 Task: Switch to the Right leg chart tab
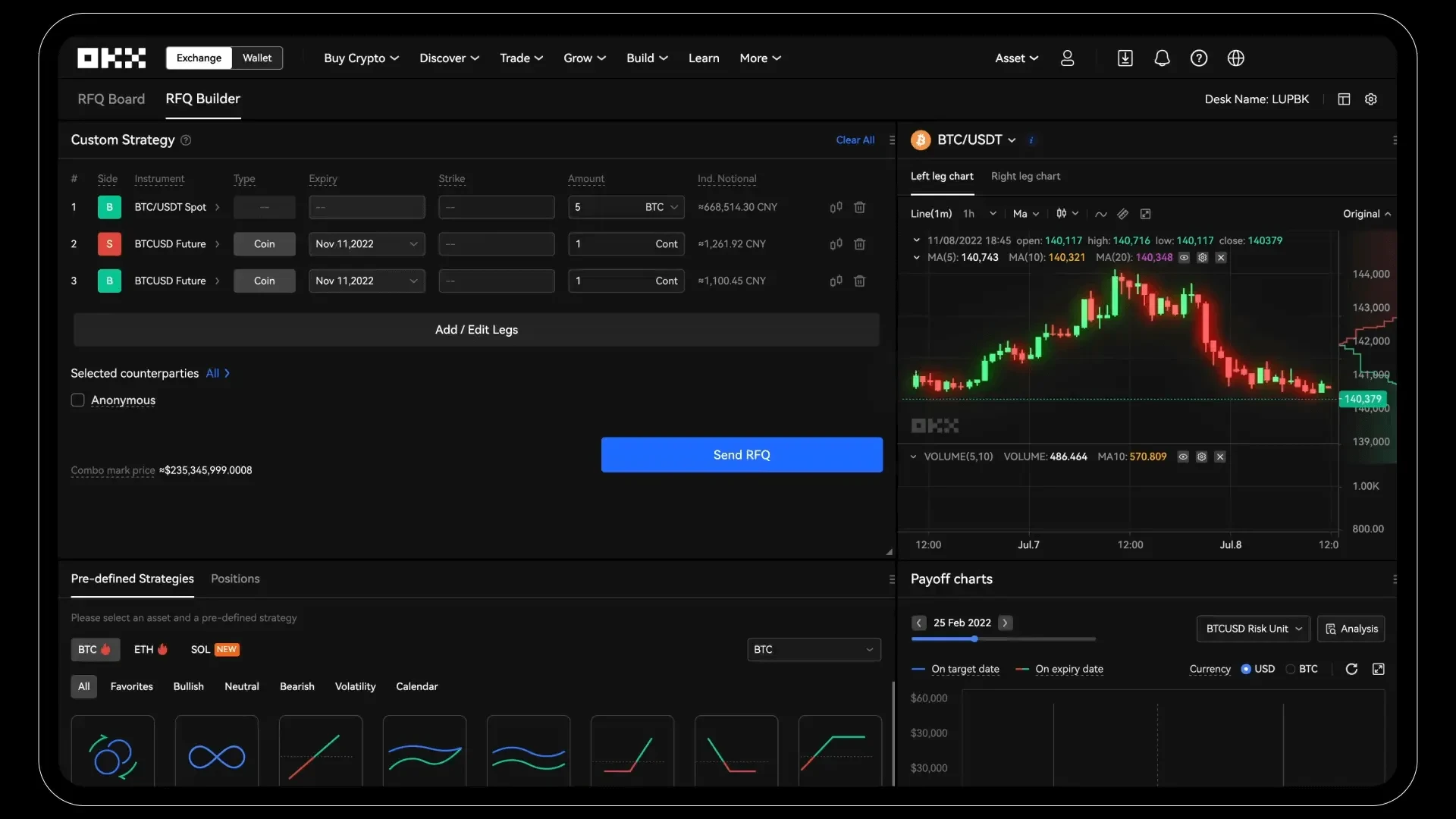click(x=1025, y=176)
